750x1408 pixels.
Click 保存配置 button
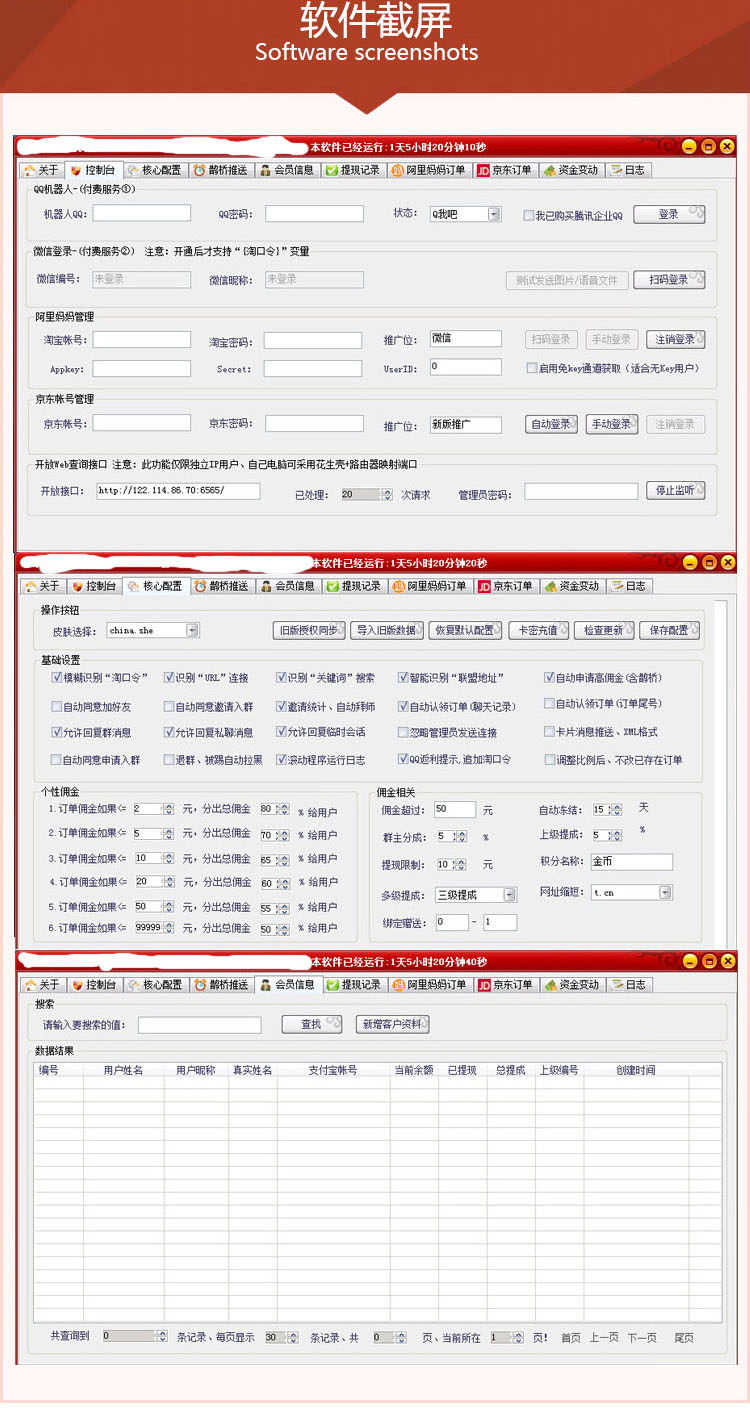[x=669, y=631]
